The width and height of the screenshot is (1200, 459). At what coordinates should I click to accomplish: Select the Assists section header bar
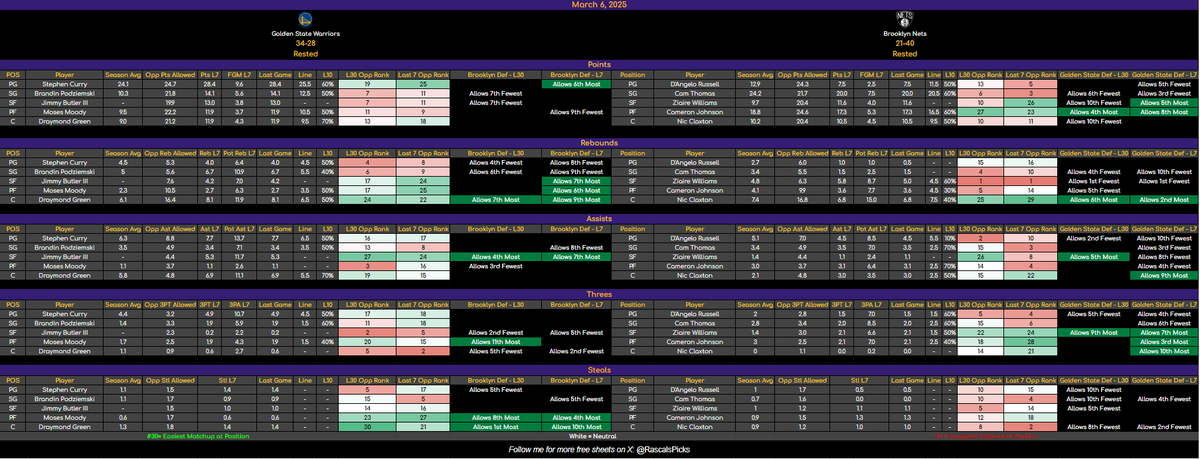point(600,219)
